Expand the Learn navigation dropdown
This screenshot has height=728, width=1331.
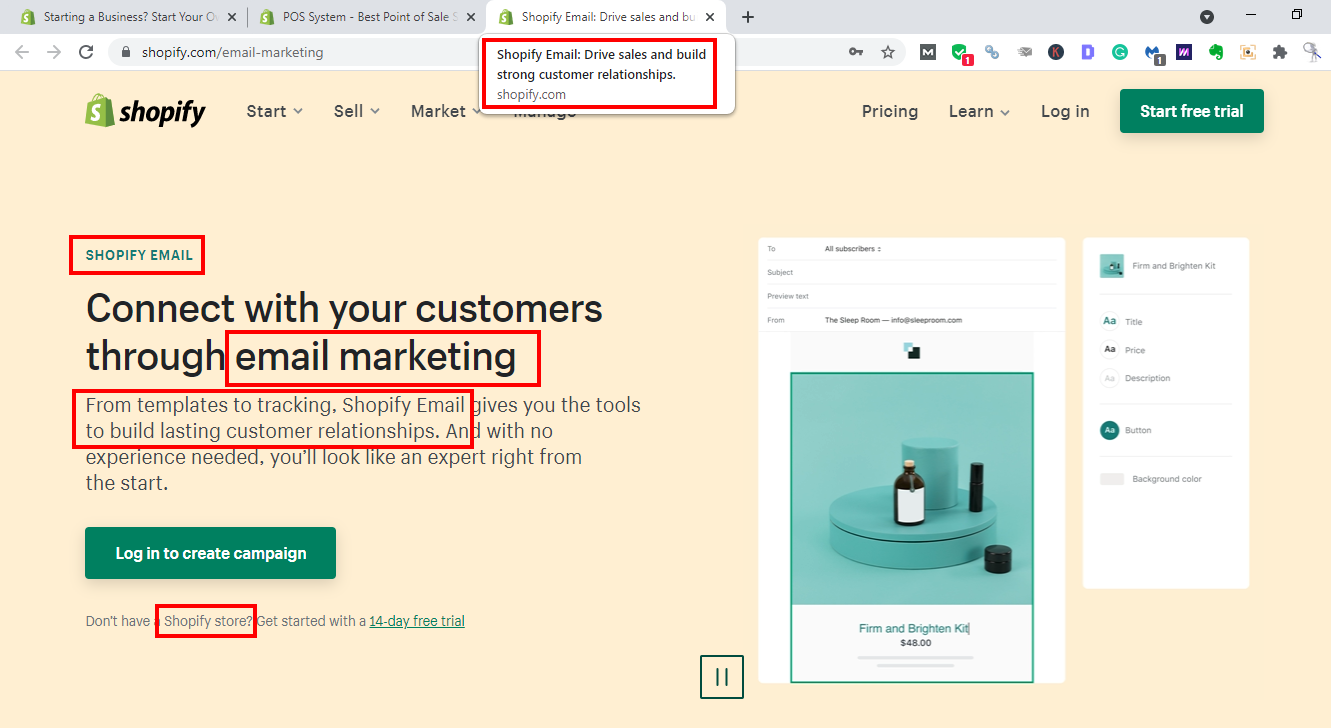pyautogui.click(x=978, y=111)
